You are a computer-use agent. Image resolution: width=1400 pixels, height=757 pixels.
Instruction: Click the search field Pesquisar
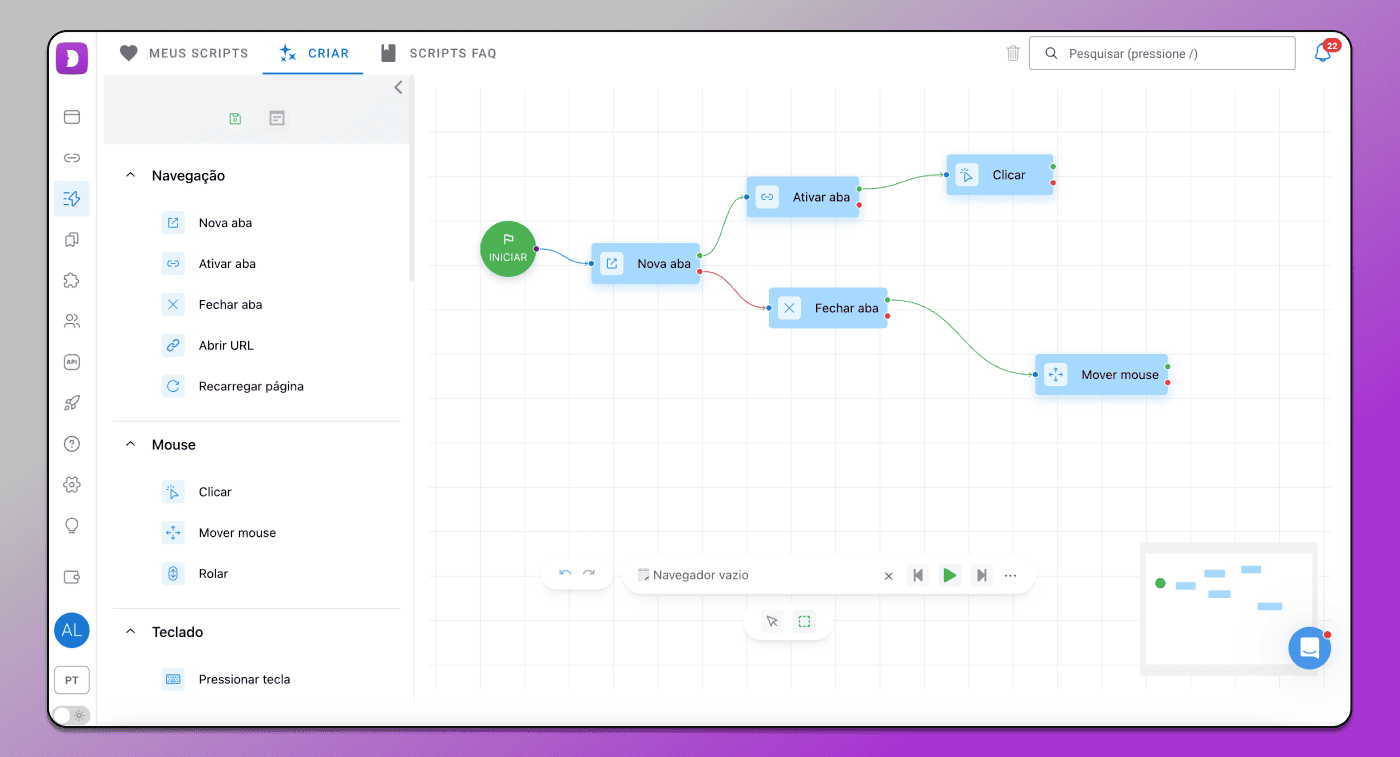click(1162, 53)
